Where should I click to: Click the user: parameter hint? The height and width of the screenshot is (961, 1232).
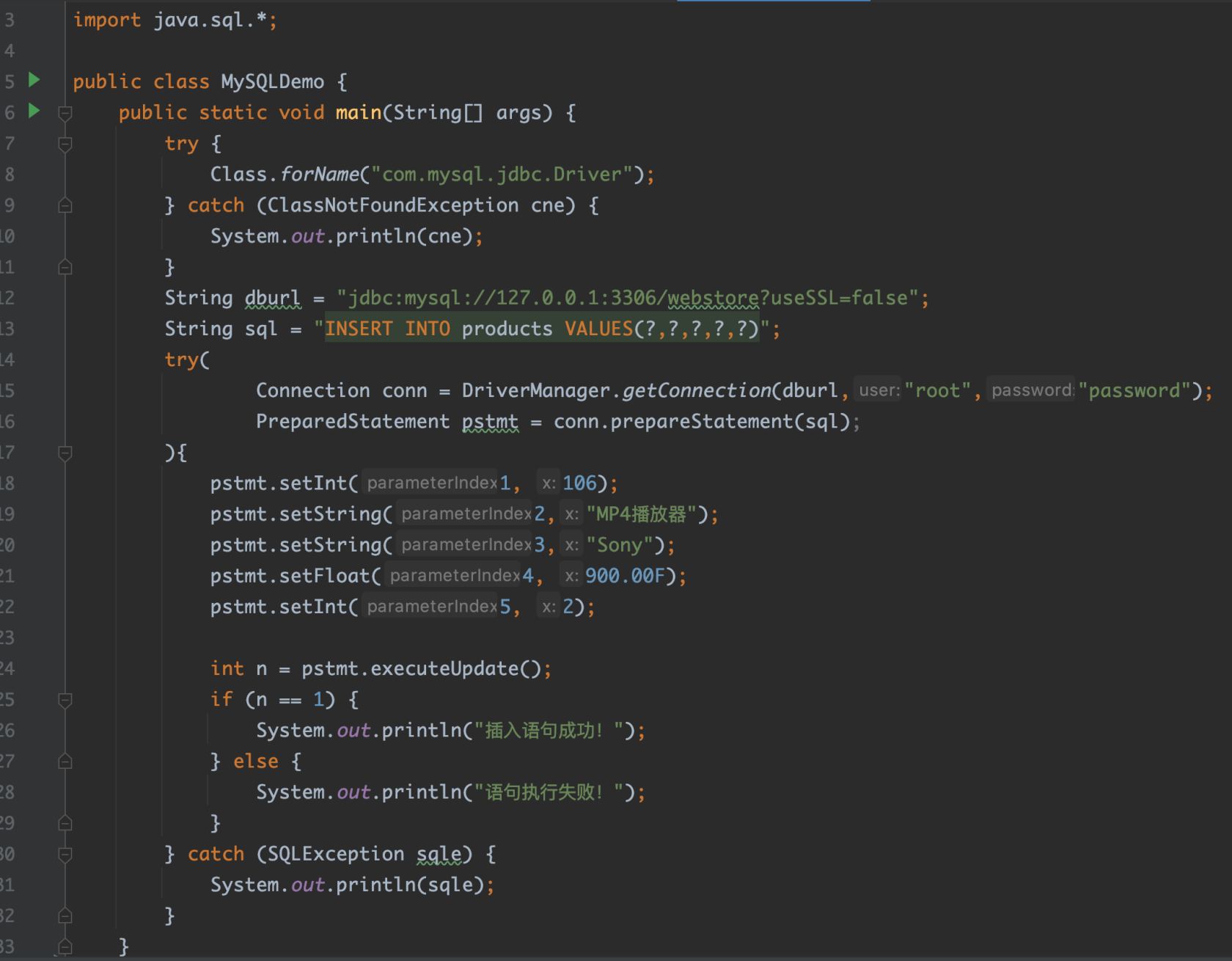point(879,390)
